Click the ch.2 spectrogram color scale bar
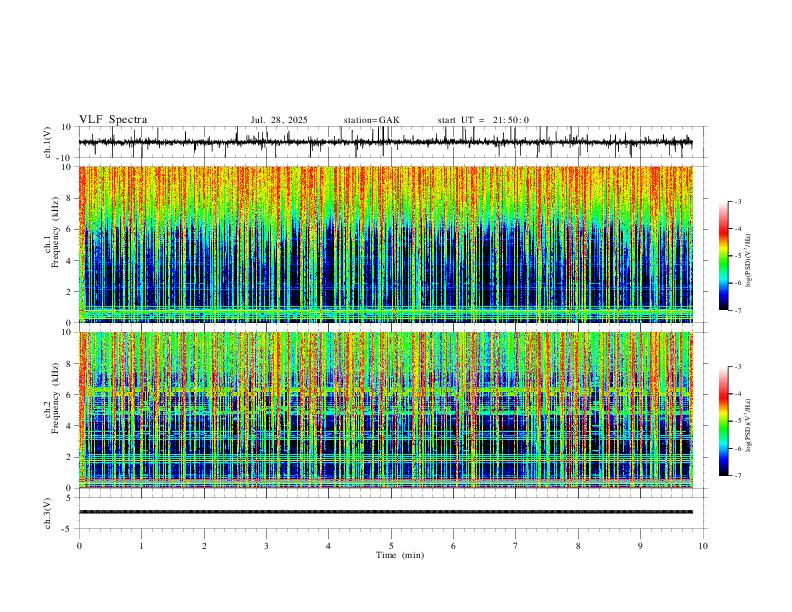This screenshot has height=612, width=792. click(723, 421)
